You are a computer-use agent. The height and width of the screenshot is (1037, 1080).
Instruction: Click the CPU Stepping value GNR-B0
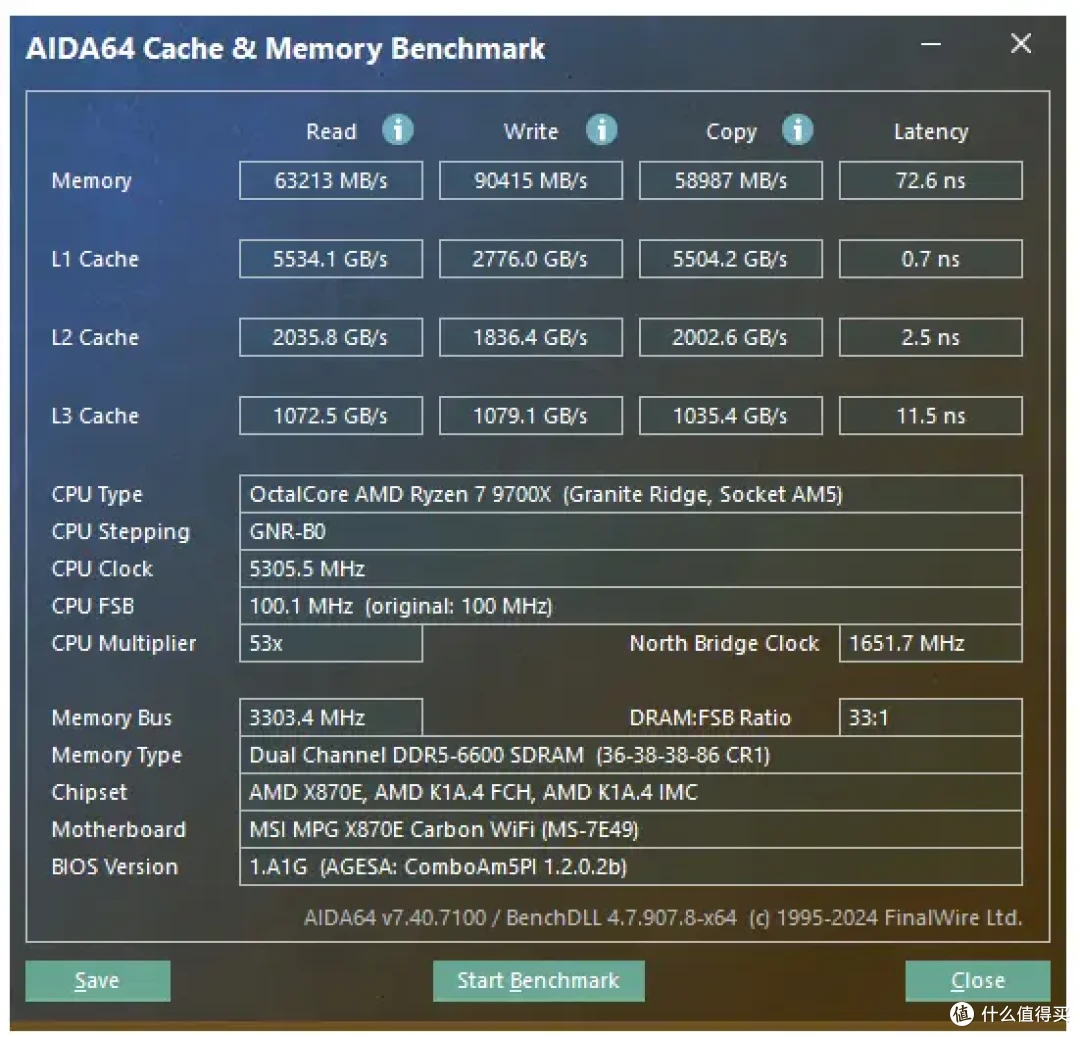pos(631,532)
